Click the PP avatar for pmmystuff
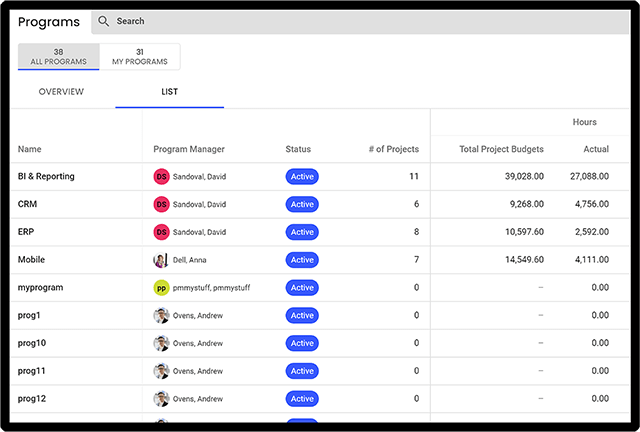Screen dimensions: 640x432 pyautogui.click(x=161, y=287)
